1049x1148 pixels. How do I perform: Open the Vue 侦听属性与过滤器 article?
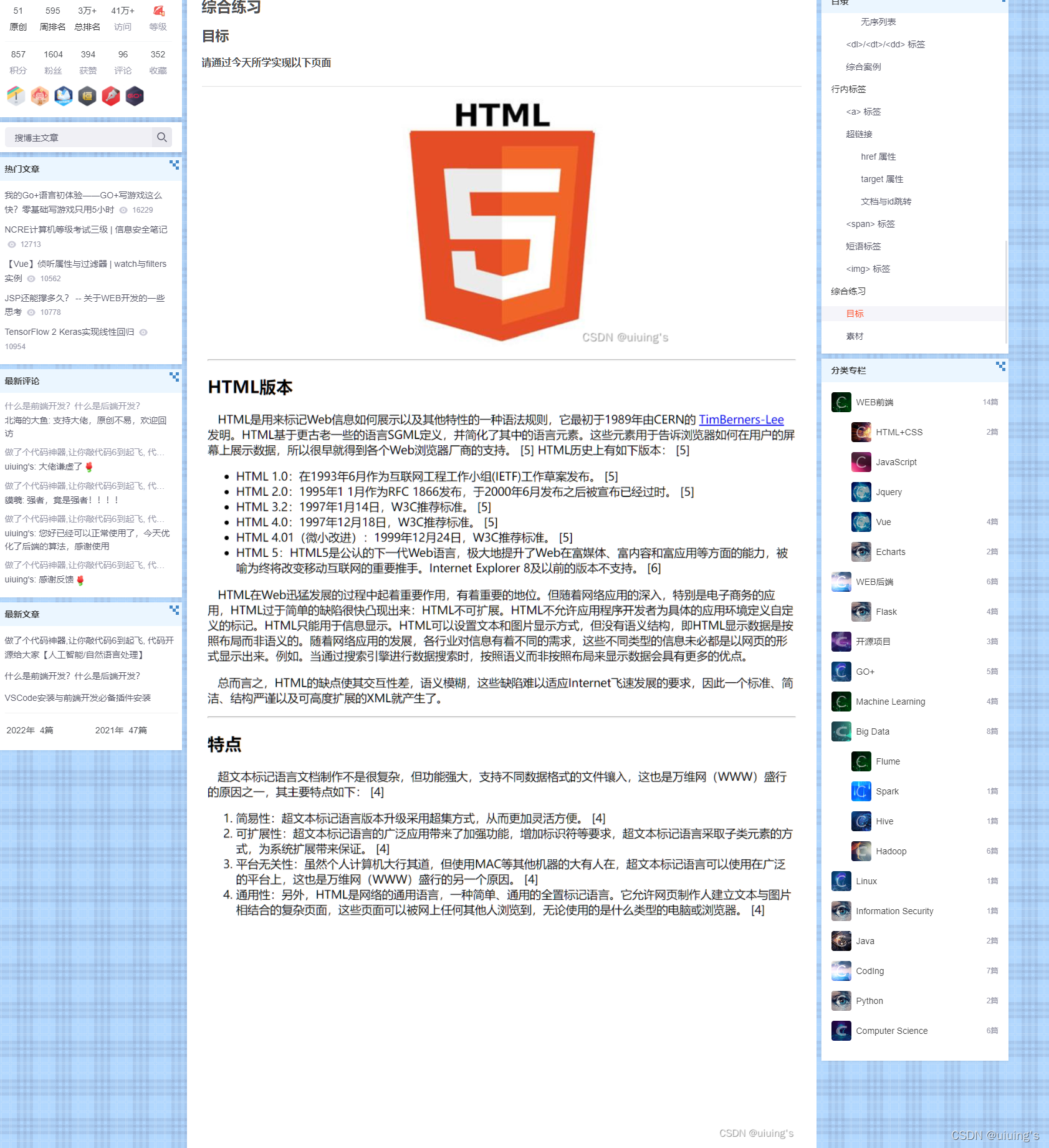tap(85, 271)
